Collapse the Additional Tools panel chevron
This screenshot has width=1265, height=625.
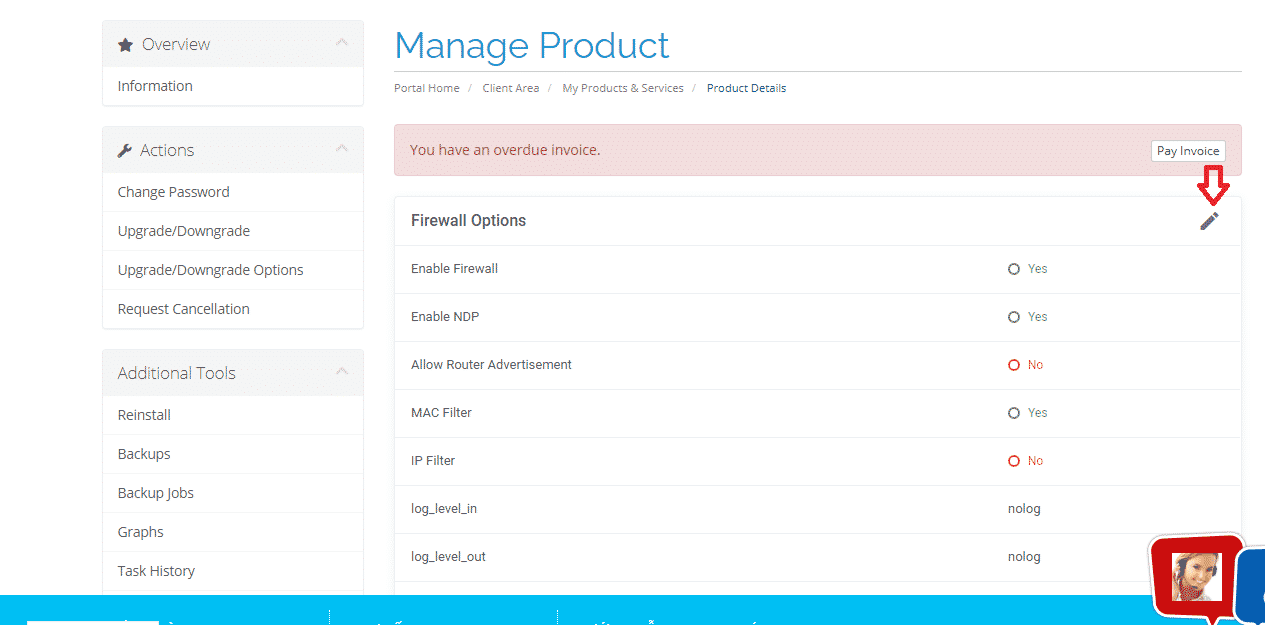pyautogui.click(x=342, y=372)
